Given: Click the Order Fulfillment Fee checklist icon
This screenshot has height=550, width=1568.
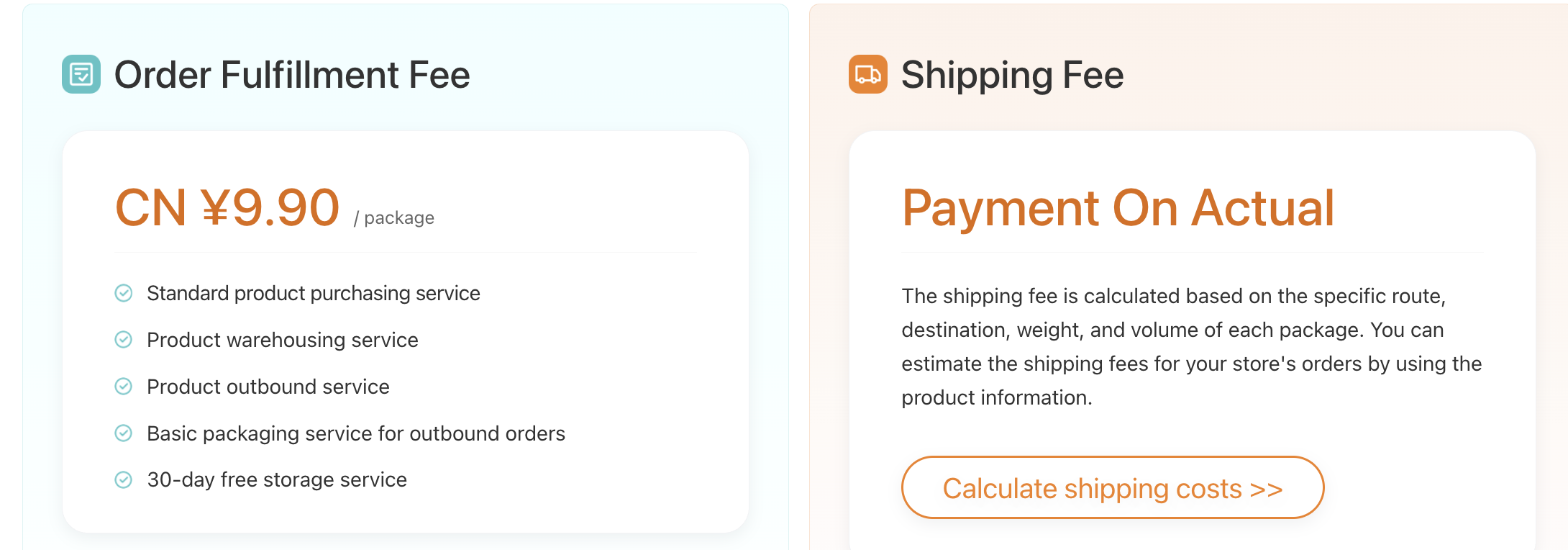Looking at the screenshot, I should coord(81,74).
